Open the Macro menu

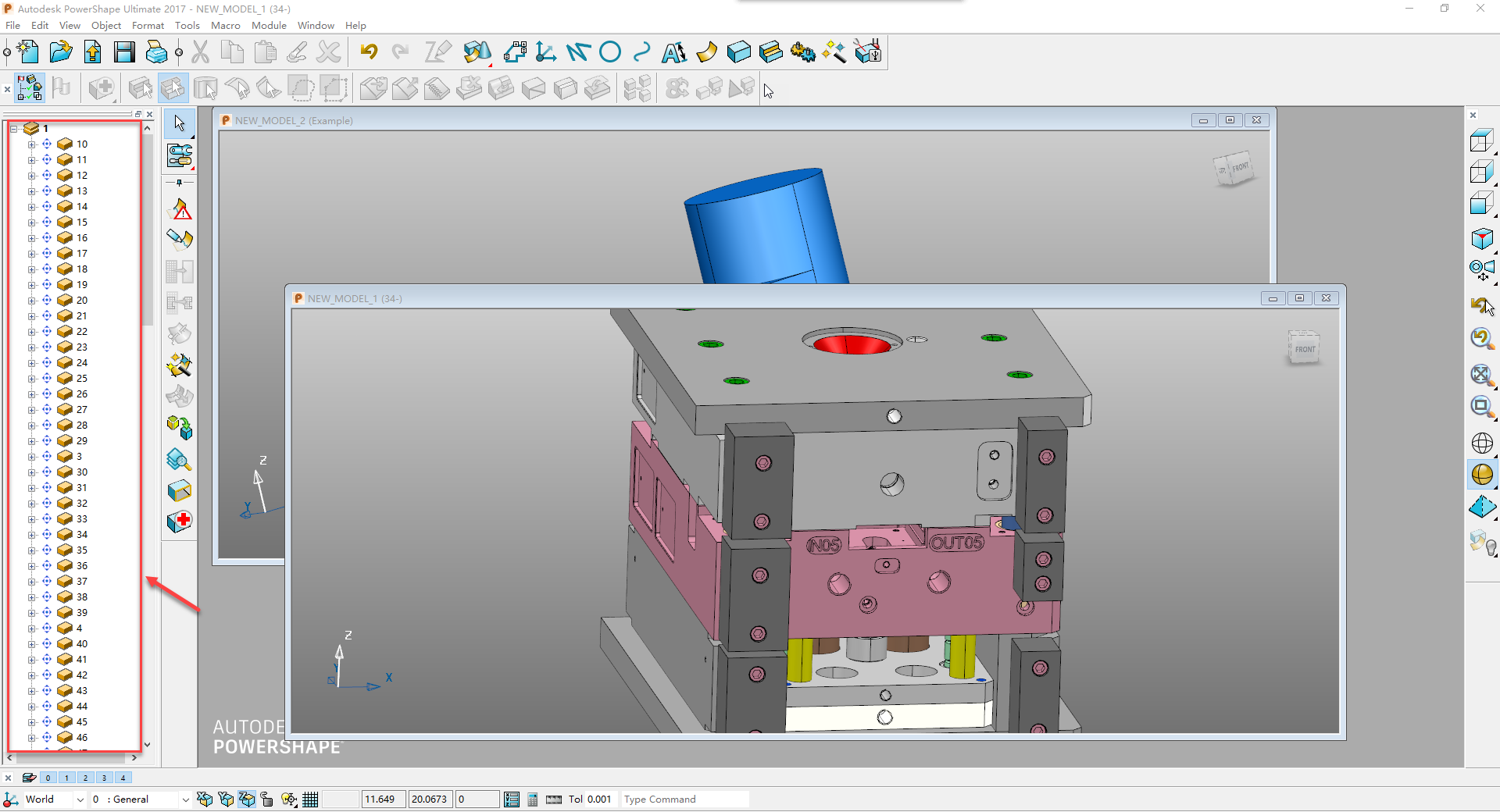[226, 25]
